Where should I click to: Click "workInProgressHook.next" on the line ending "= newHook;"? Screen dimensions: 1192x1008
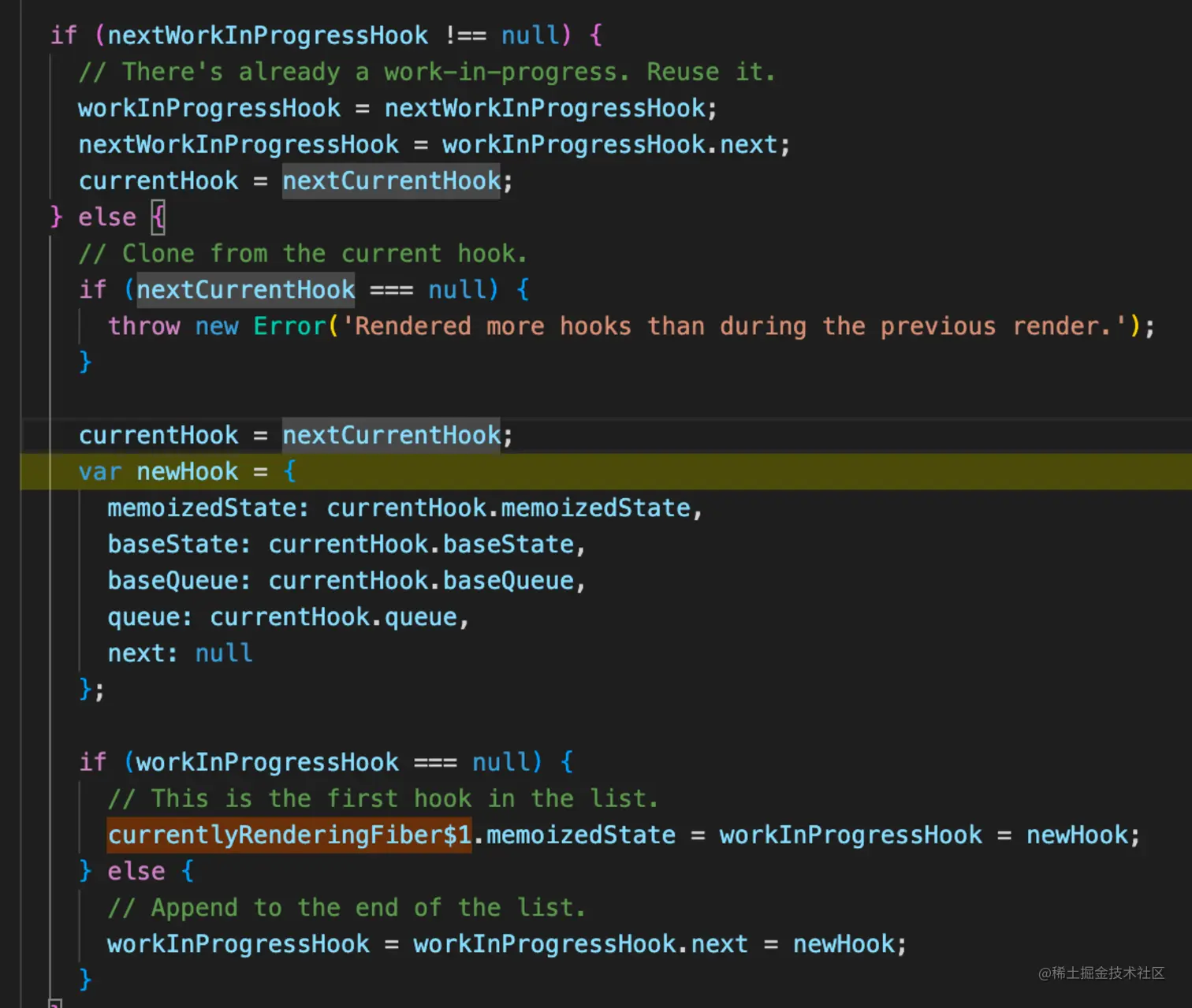tap(580, 943)
